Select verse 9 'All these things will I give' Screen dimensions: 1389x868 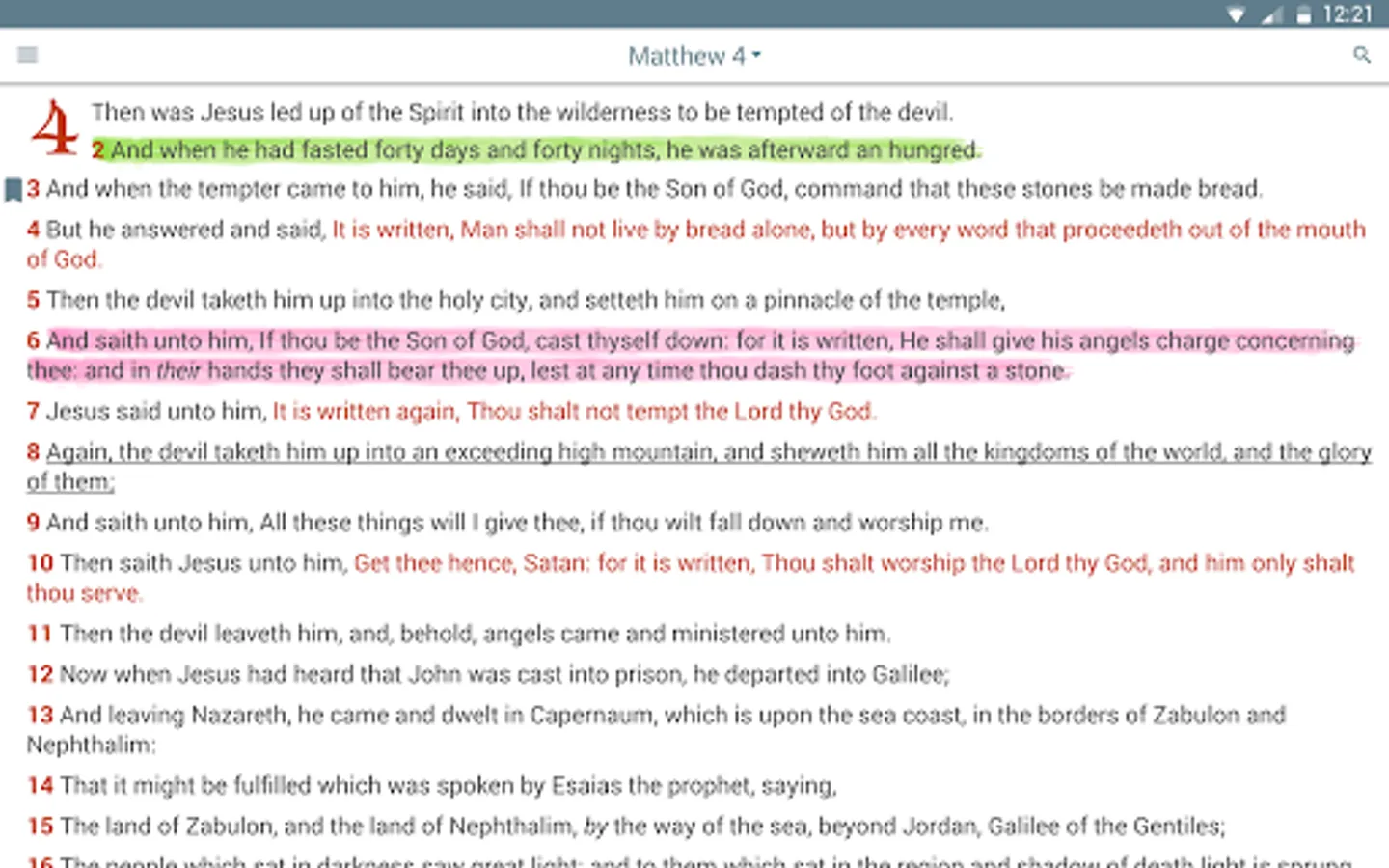click(x=507, y=522)
